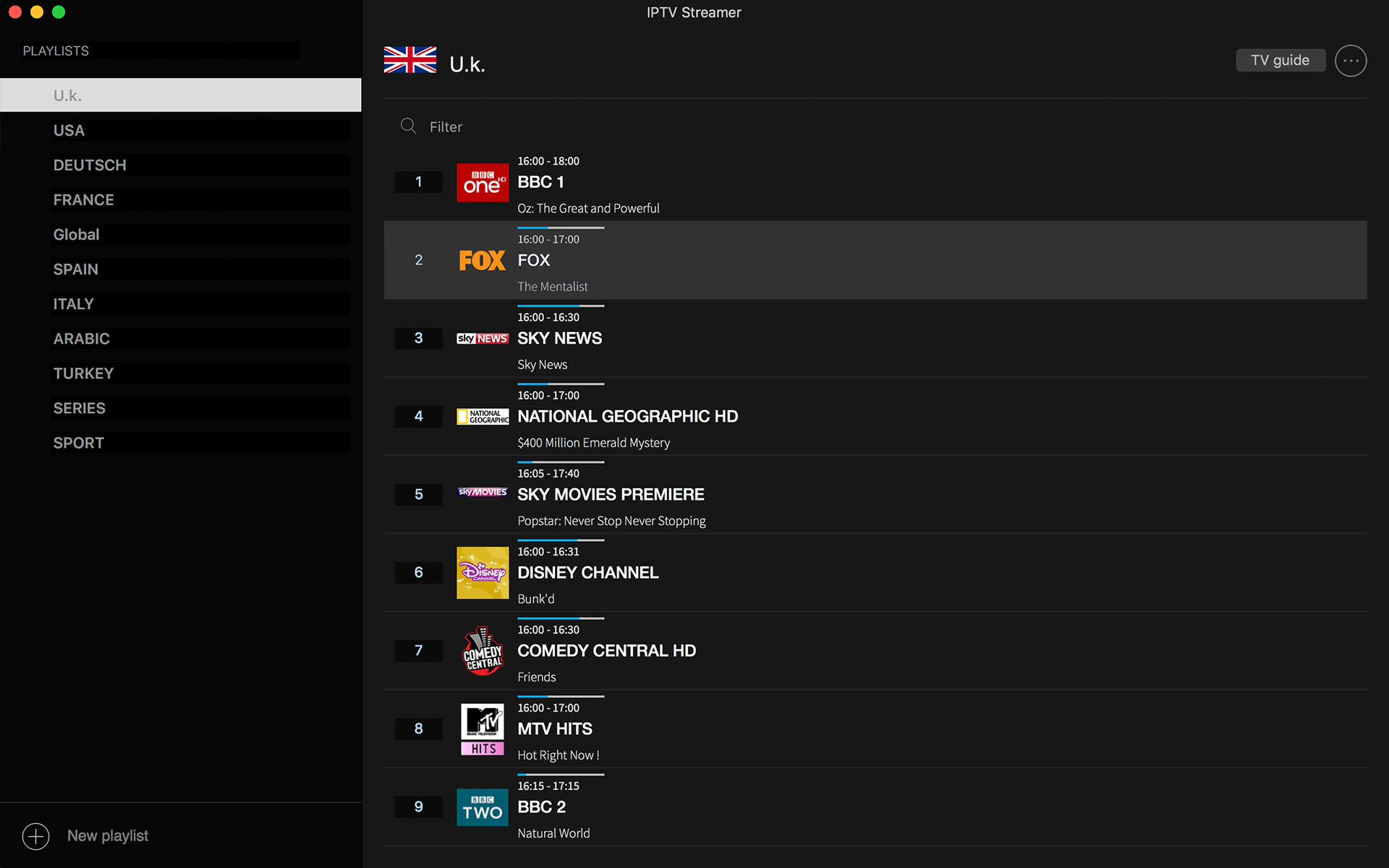The height and width of the screenshot is (868, 1389).
Task: Click the plus icon near New playlist
Action: pyautogui.click(x=35, y=835)
